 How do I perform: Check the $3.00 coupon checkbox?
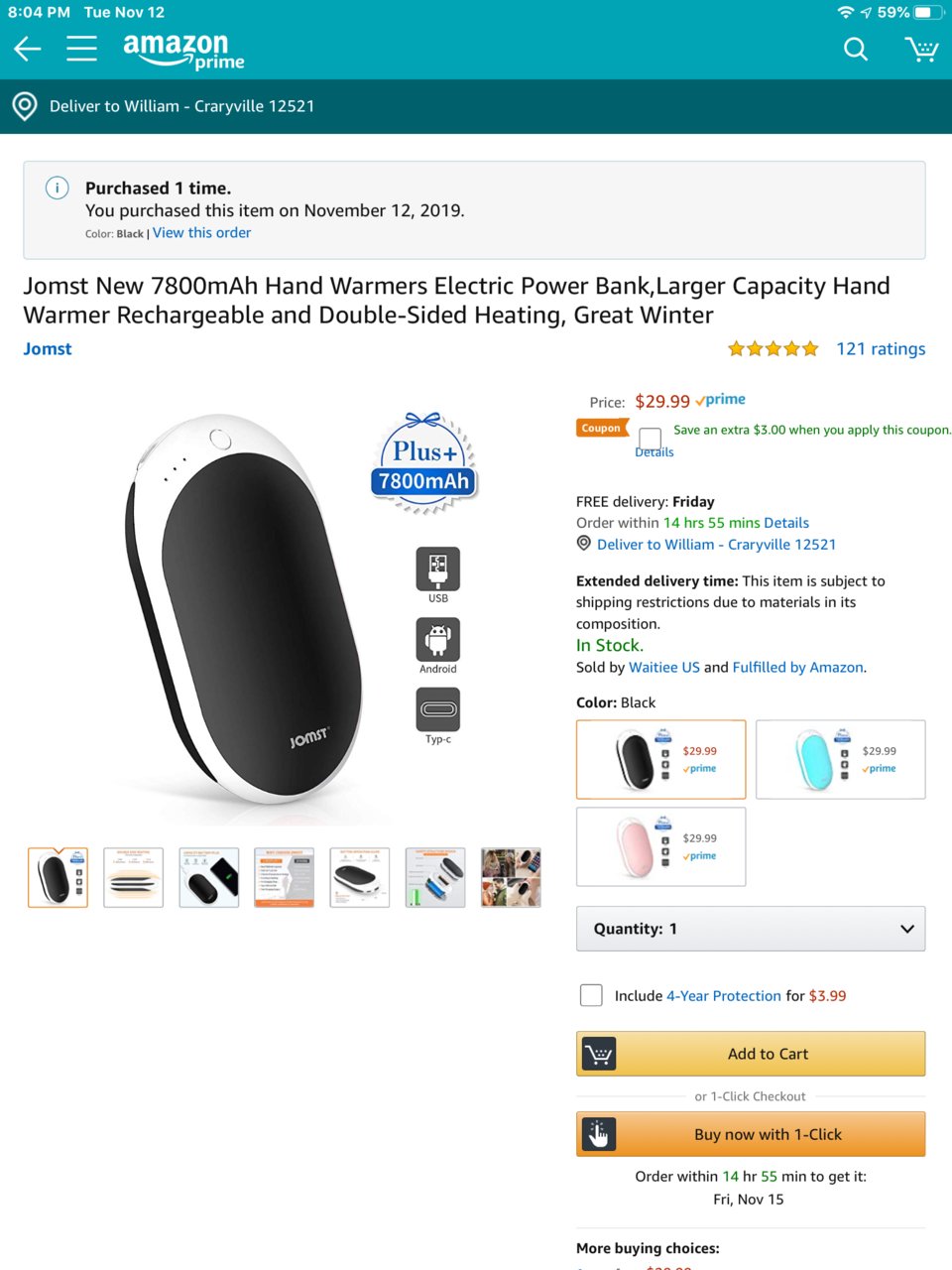pyautogui.click(x=651, y=438)
